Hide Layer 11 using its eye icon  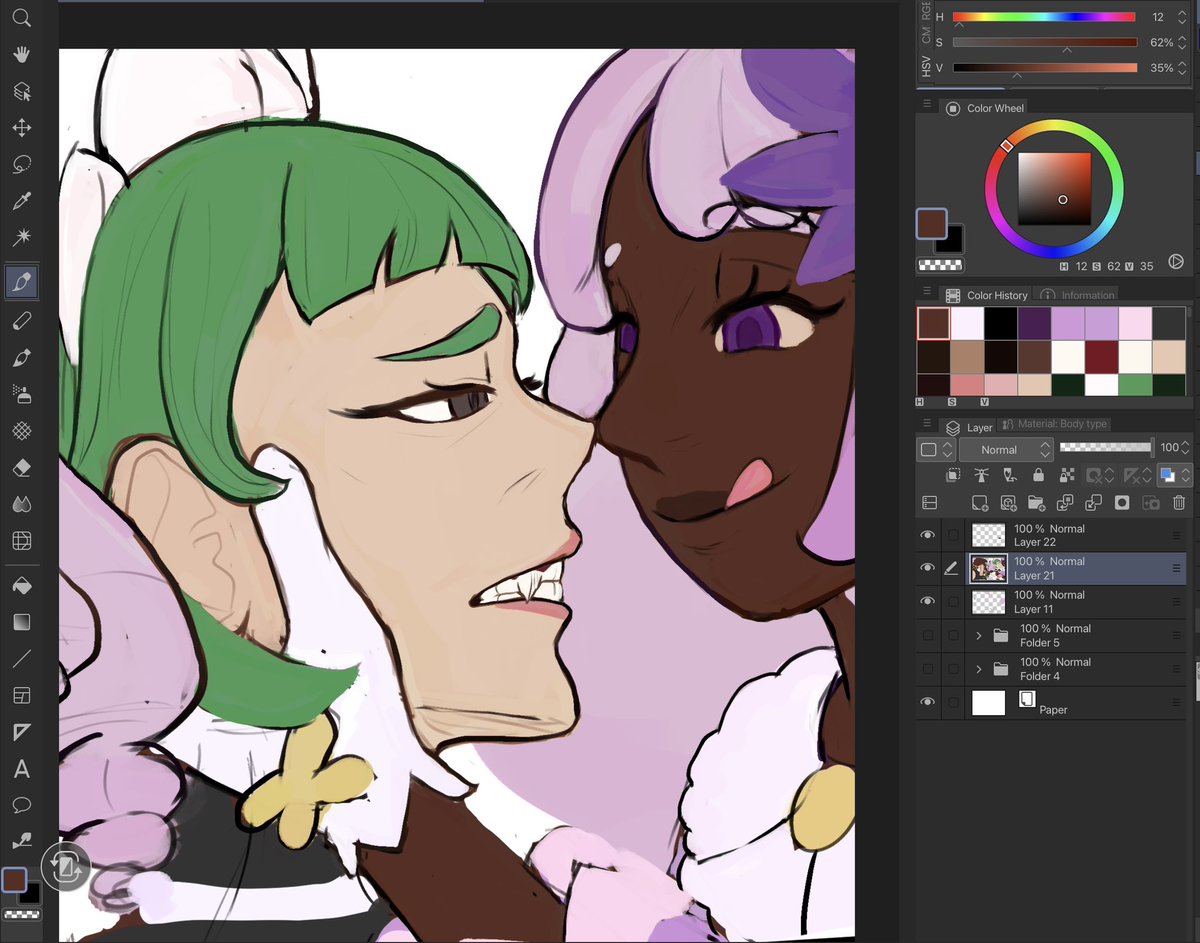(927, 601)
